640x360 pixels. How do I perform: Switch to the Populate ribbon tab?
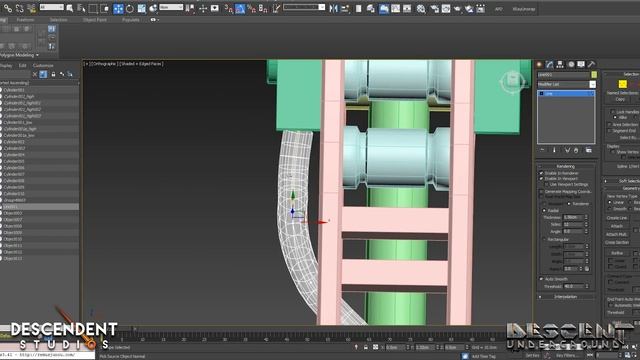[131, 20]
